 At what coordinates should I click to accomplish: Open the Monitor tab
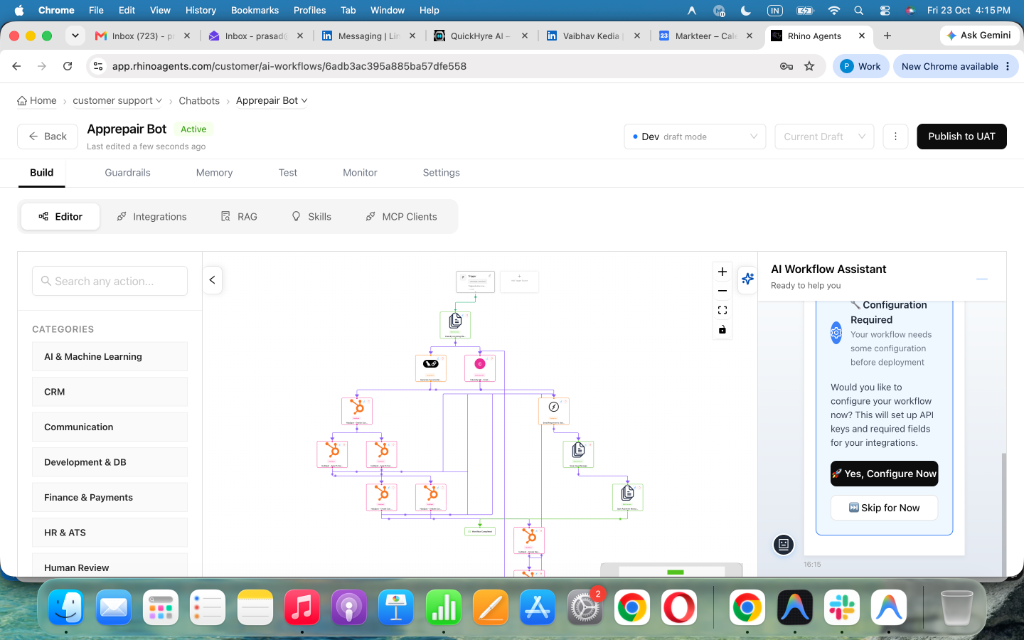coord(360,172)
